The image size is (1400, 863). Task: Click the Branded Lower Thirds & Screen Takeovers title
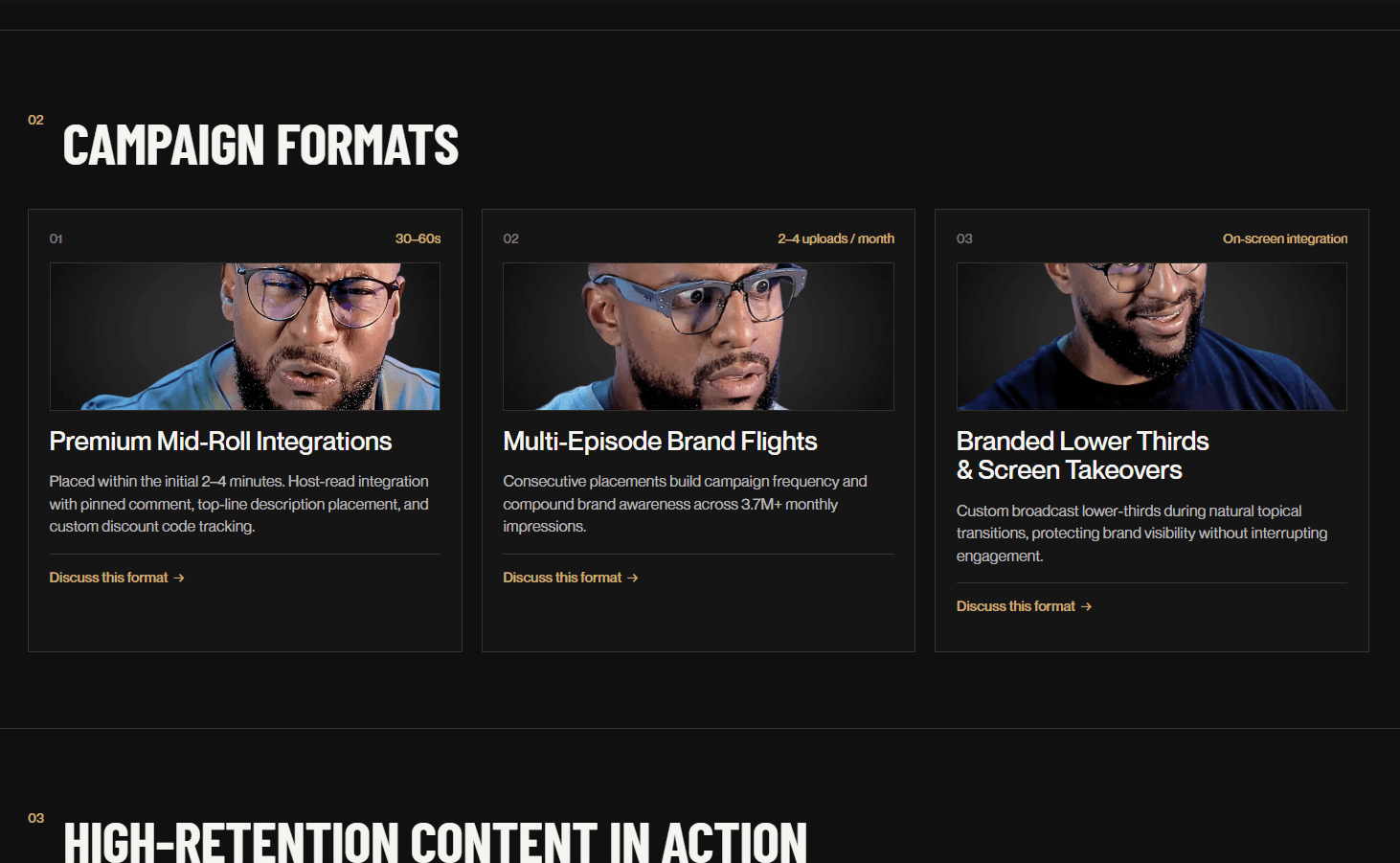coord(1082,456)
